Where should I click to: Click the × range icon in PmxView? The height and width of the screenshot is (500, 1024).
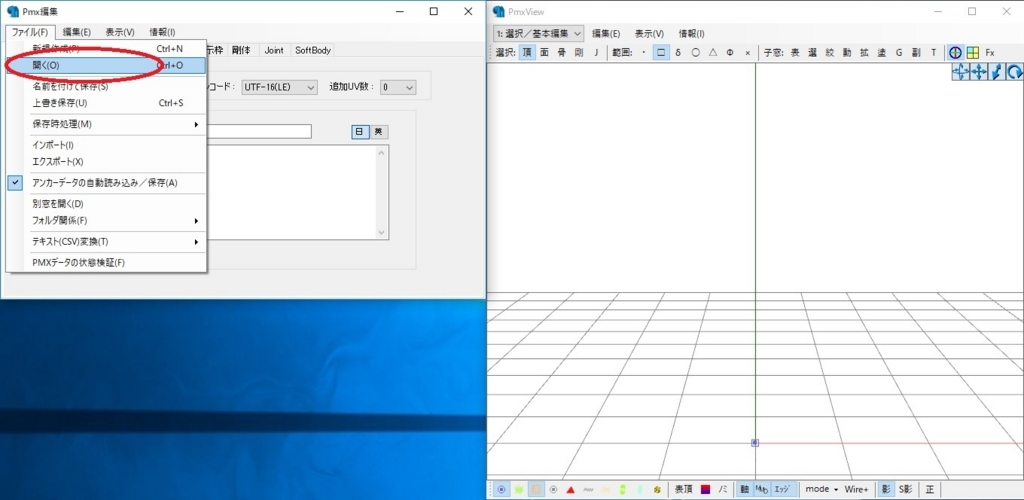coord(747,53)
